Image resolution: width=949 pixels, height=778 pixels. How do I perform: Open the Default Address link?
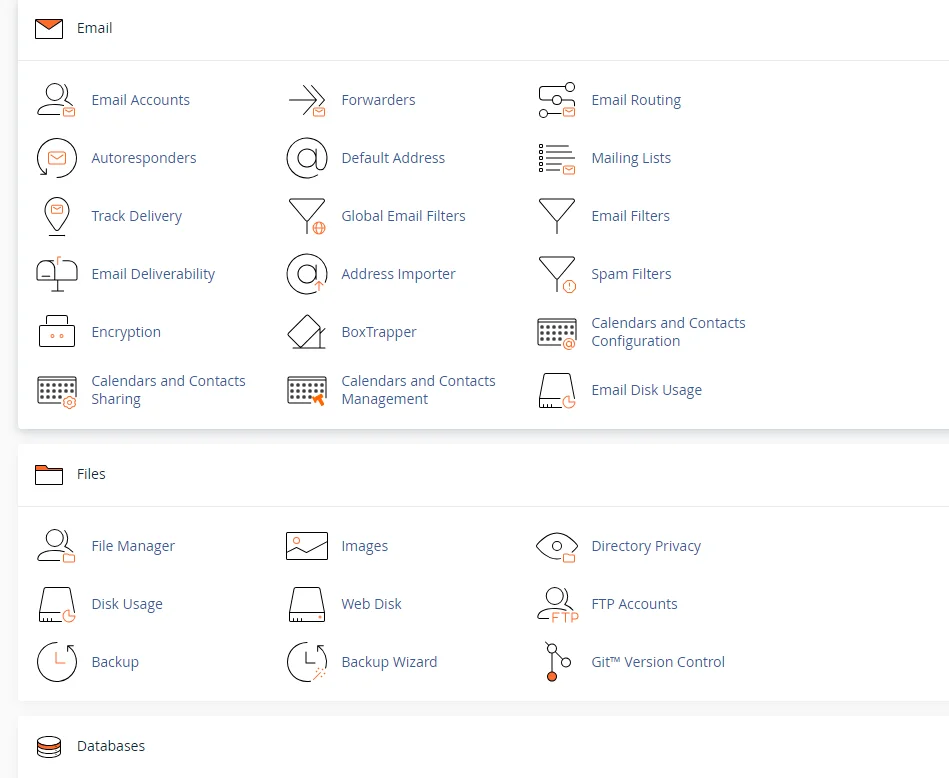[x=391, y=157]
